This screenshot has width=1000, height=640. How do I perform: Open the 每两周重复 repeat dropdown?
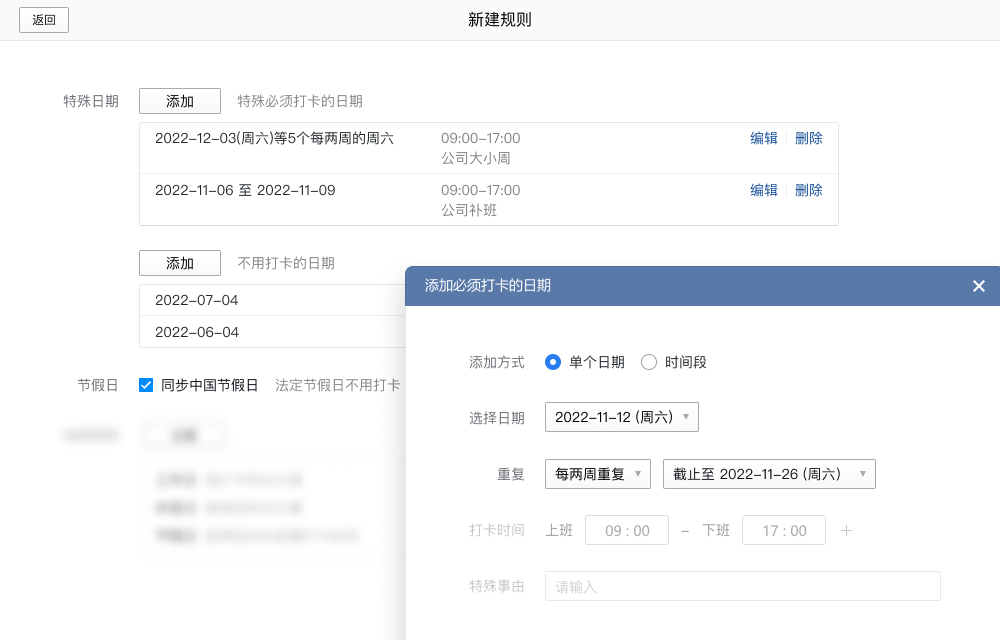coord(597,474)
